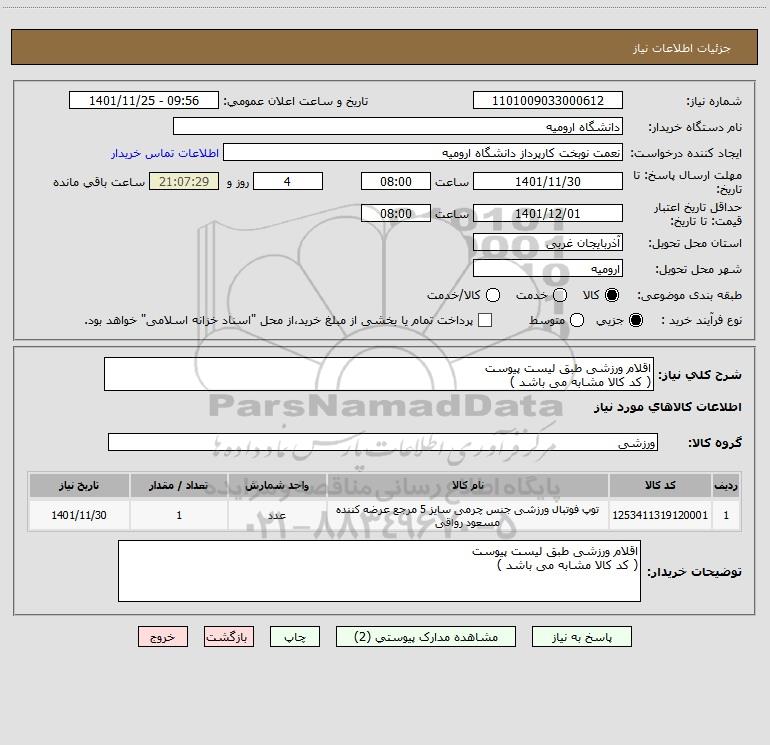Click the remaining days field showing 4
Image resolution: width=770 pixels, height=745 pixels.
[288, 181]
